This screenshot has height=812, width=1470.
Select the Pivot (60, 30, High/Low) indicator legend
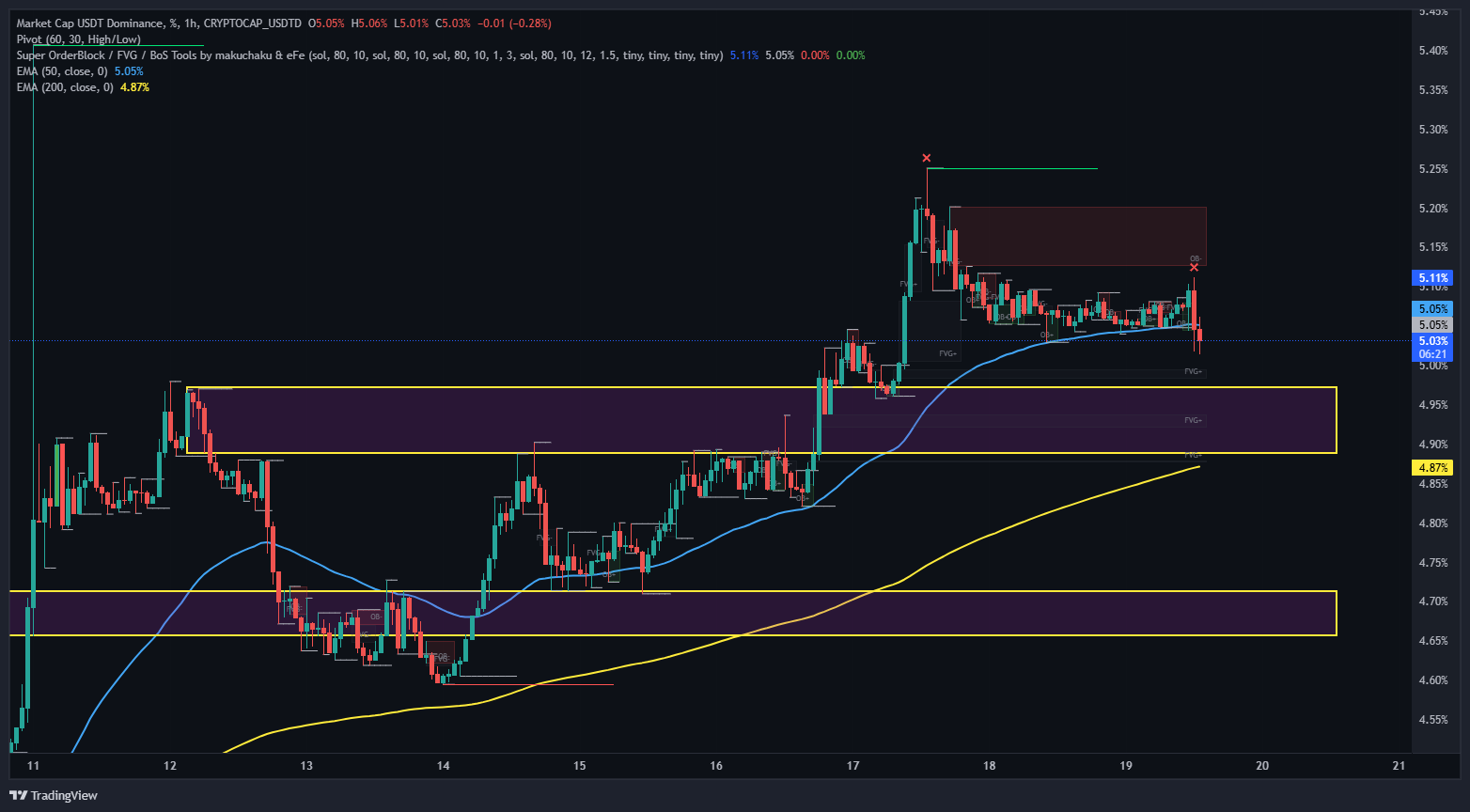pos(79,39)
